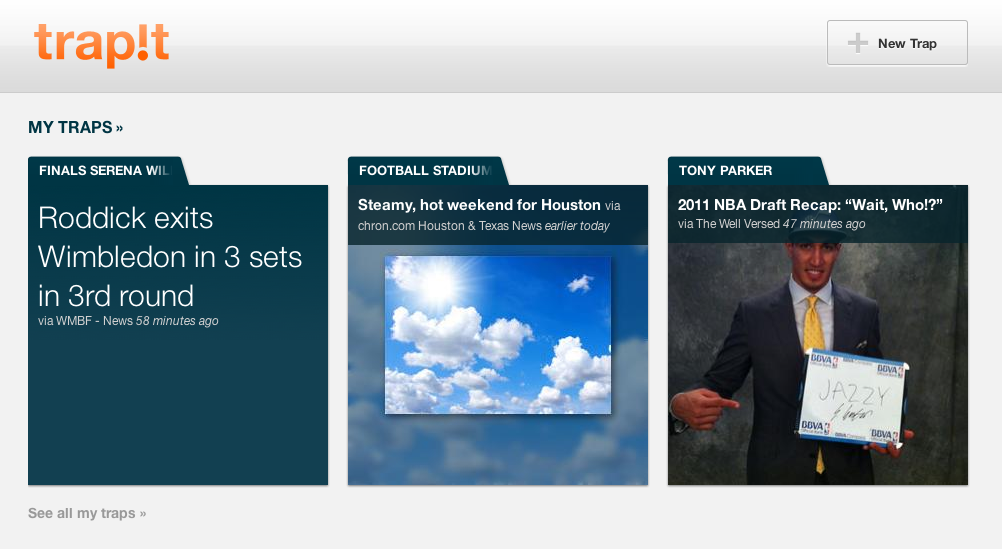
Task: Open 2011 NBA Draft Recap headline
Action: (x=810, y=205)
